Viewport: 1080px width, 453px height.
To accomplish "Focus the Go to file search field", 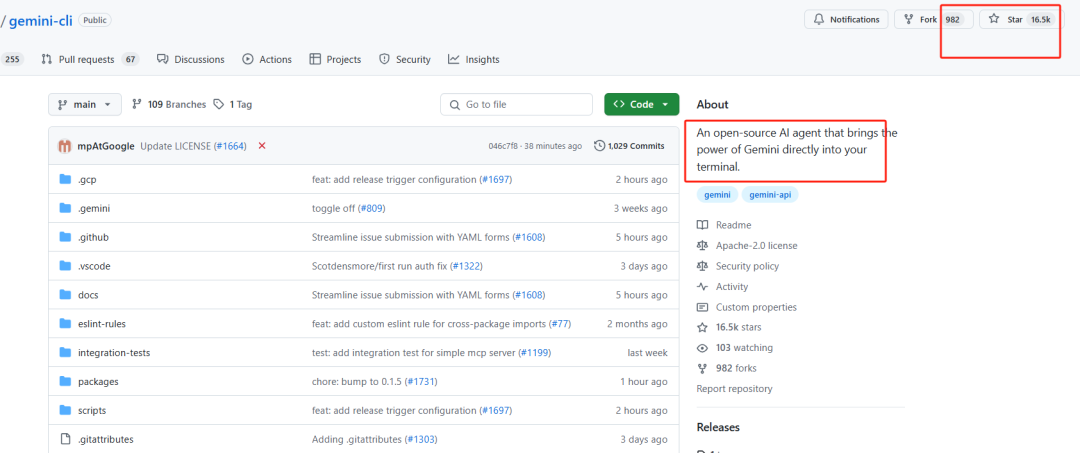I will [x=517, y=105].
